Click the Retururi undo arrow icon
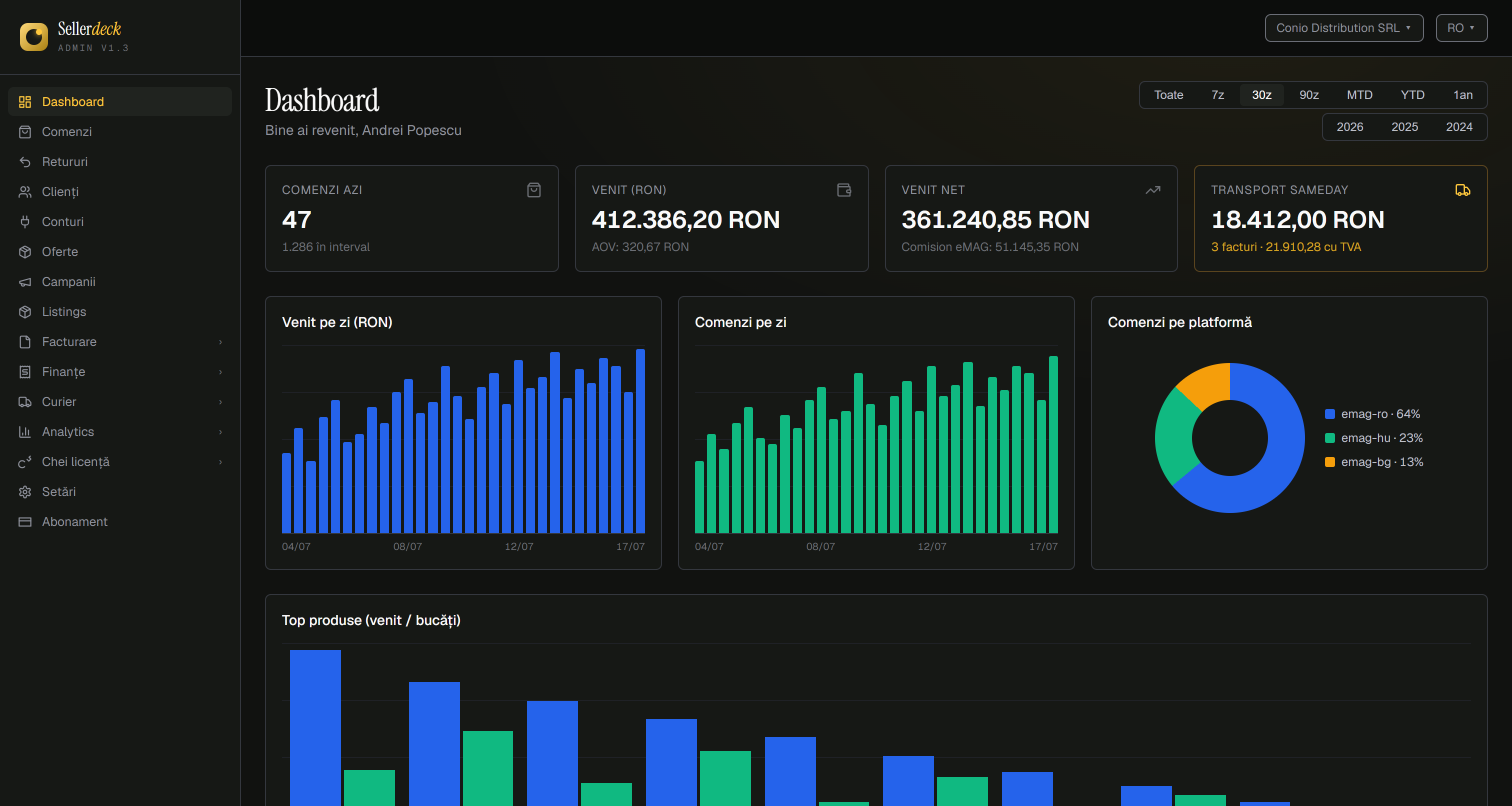 pos(24,162)
